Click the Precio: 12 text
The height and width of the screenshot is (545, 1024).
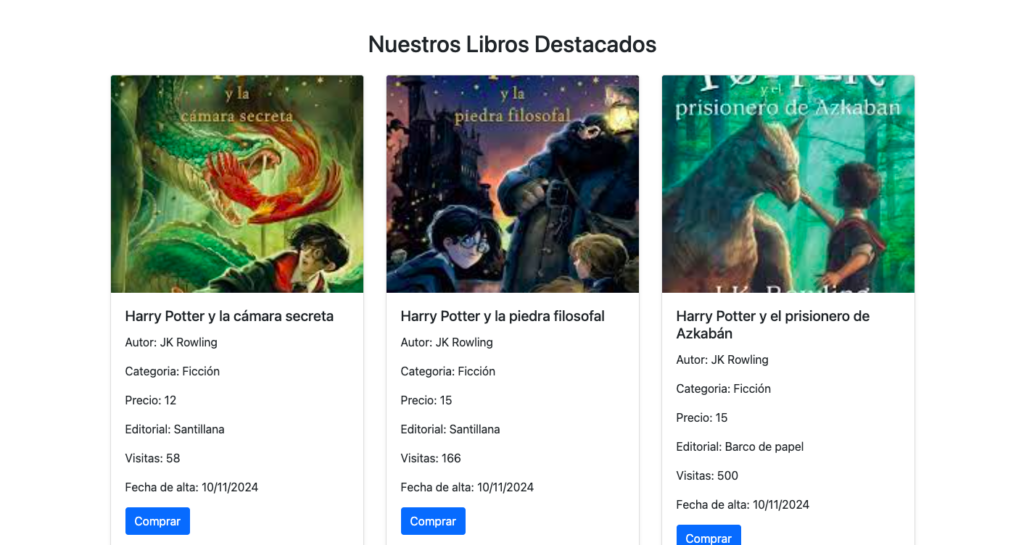click(151, 400)
